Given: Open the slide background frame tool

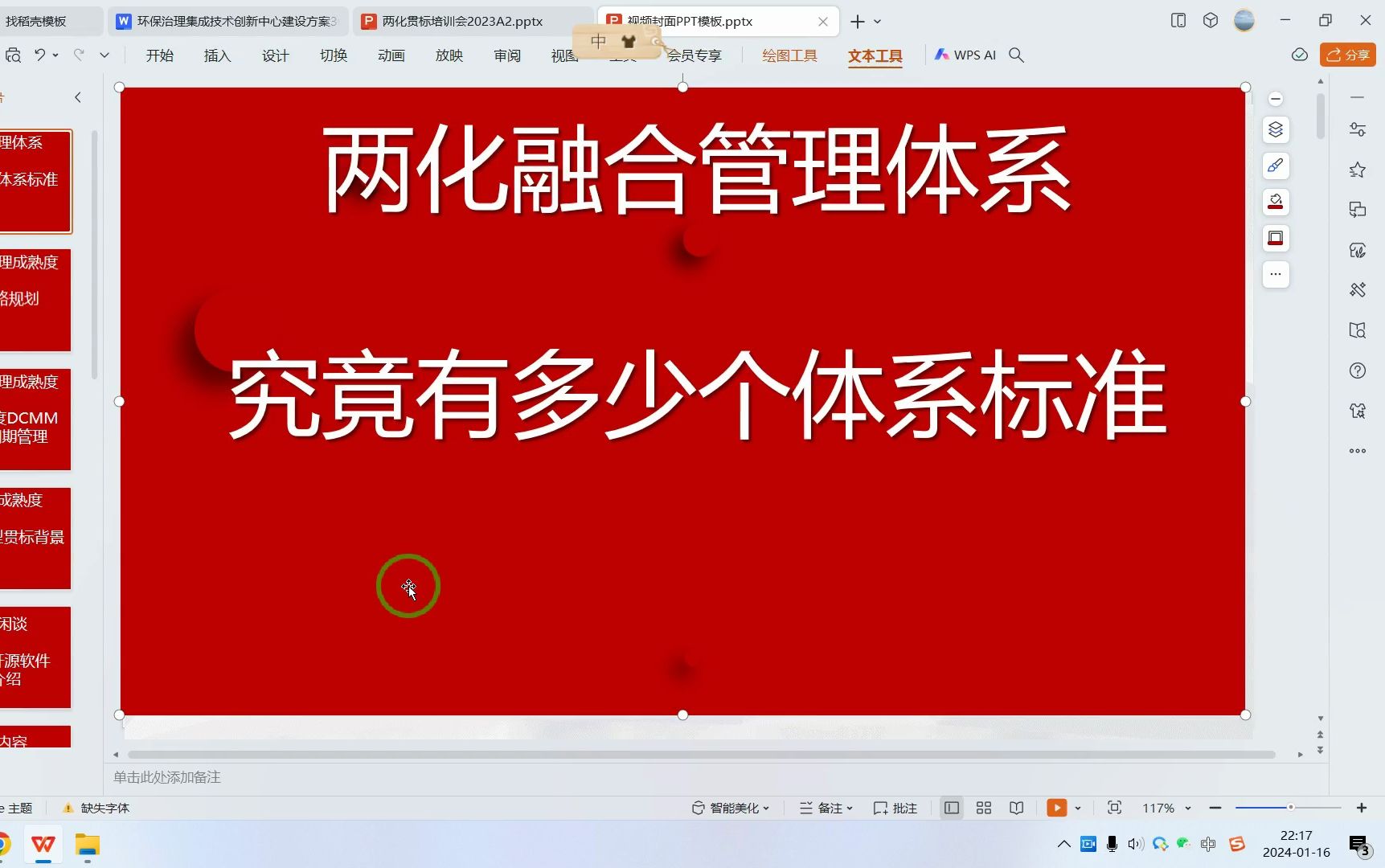Looking at the screenshot, I should 1275,238.
